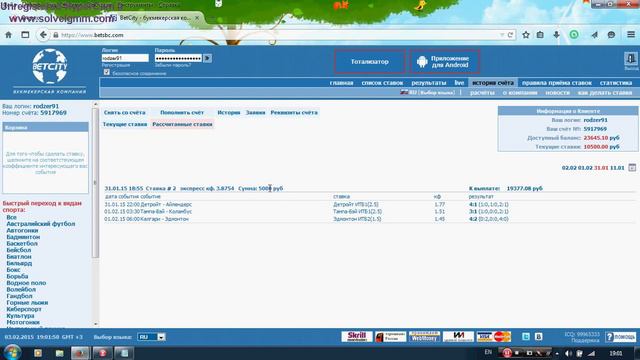Click the exit door icon
This screenshot has width=640, height=360.
tap(631, 59)
